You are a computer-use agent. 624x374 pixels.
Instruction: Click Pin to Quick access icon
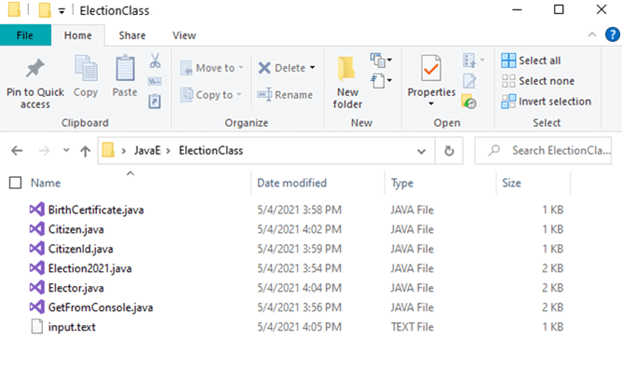tap(35, 68)
